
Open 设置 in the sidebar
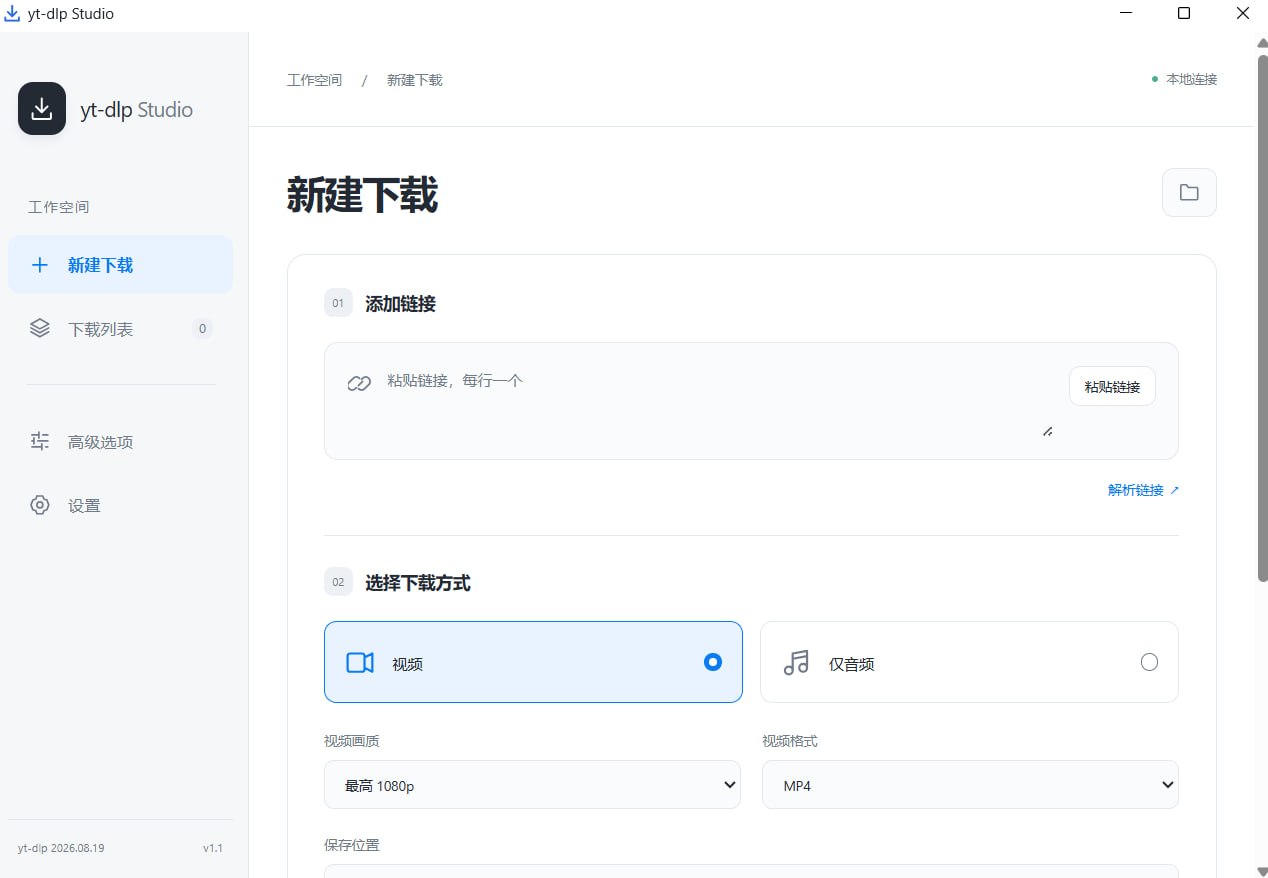click(x=120, y=506)
